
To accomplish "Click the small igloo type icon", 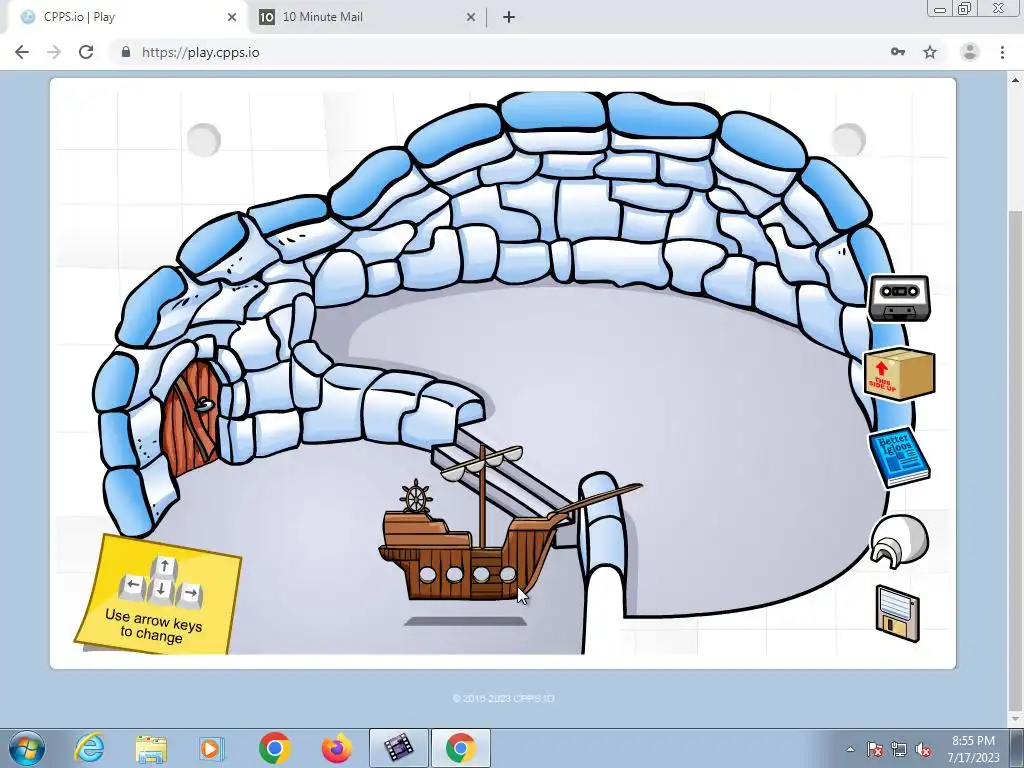I will [899, 539].
